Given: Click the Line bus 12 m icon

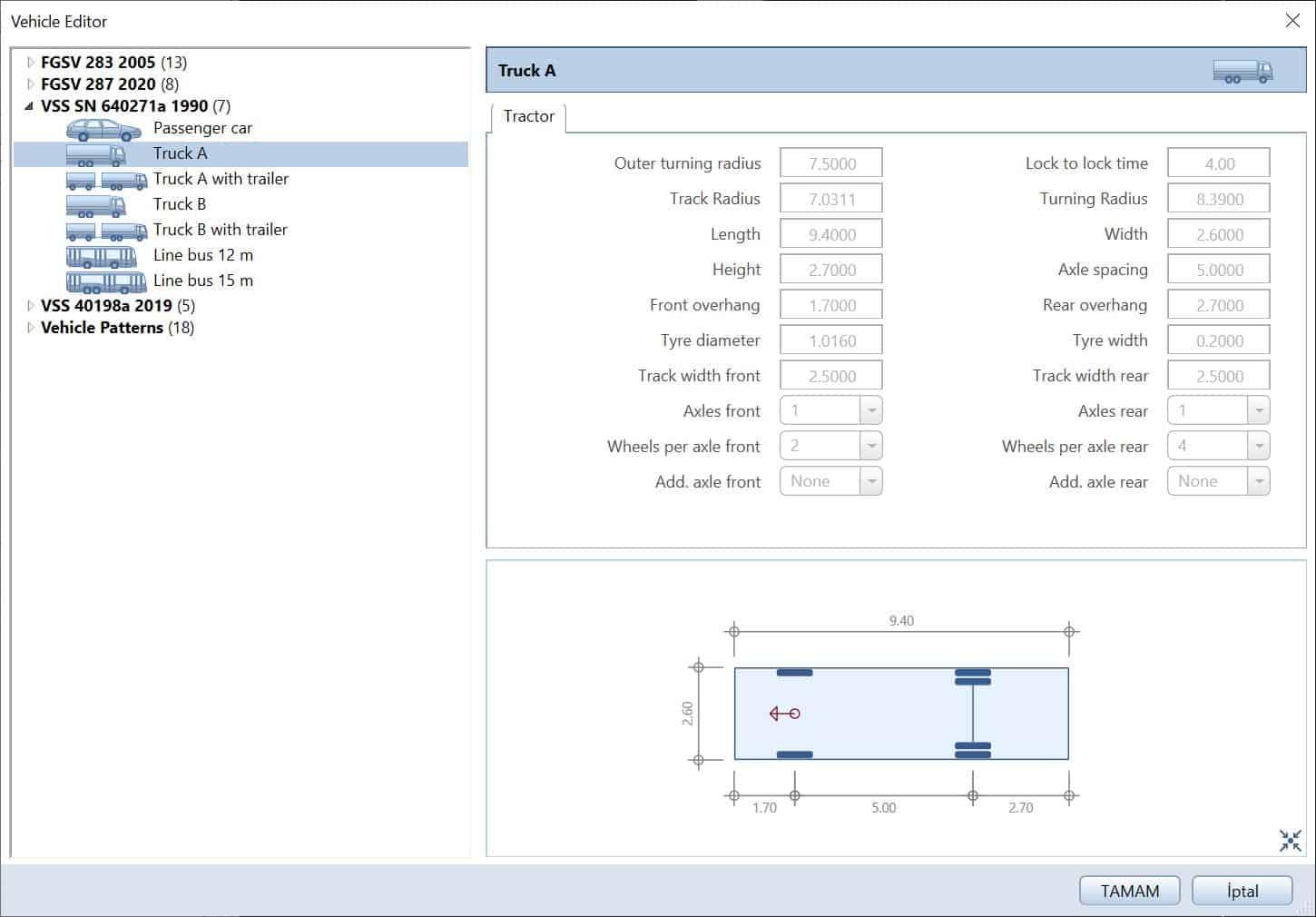Looking at the screenshot, I should (x=101, y=256).
